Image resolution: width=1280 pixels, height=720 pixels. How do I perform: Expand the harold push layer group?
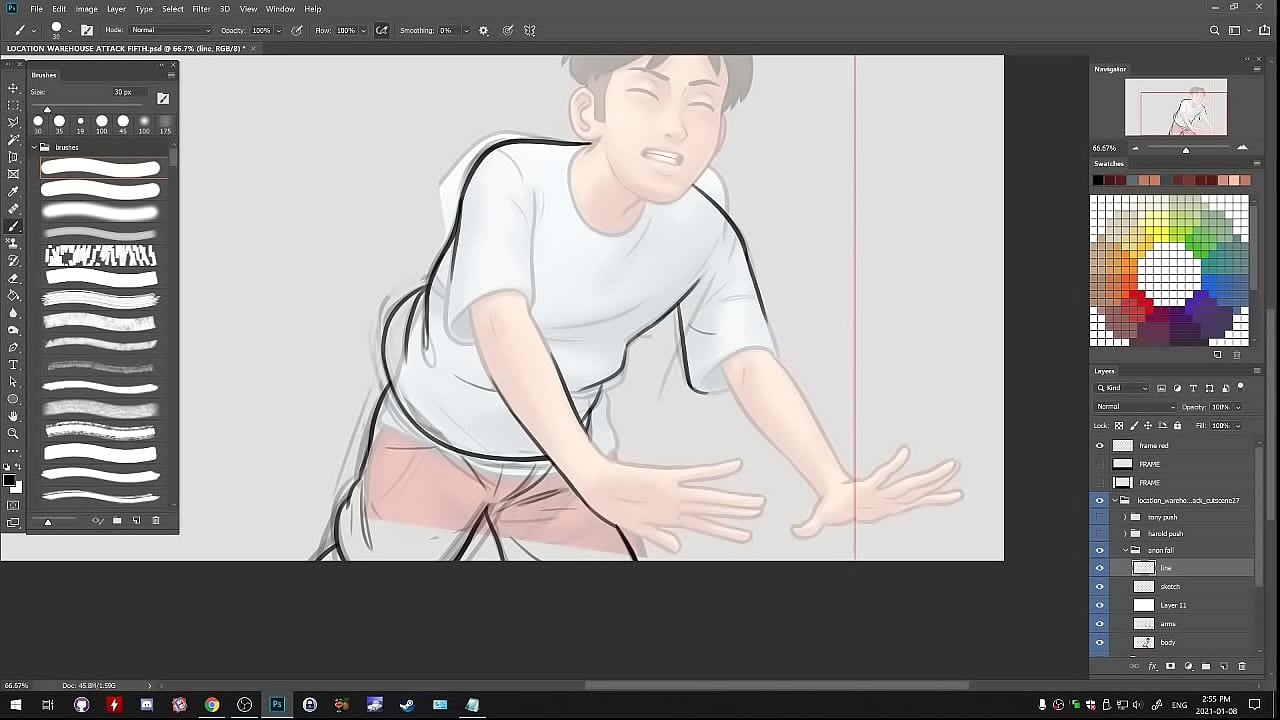[x=1125, y=534]
